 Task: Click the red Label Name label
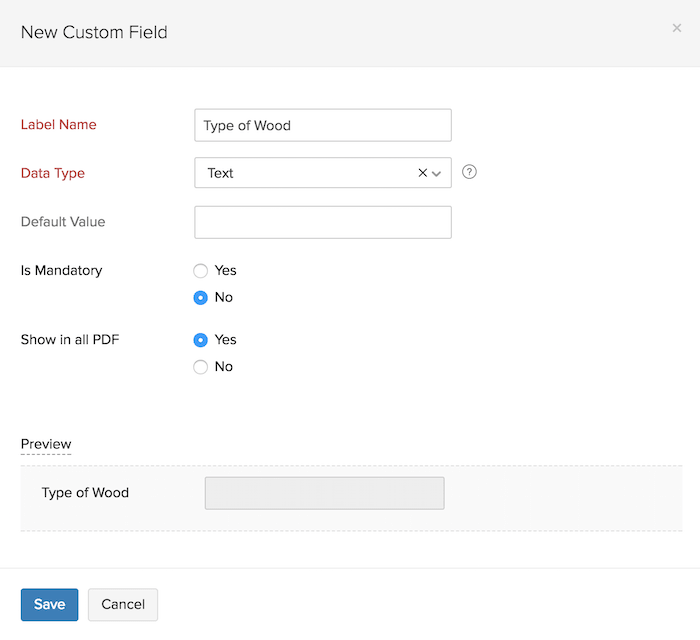(59, 125)
